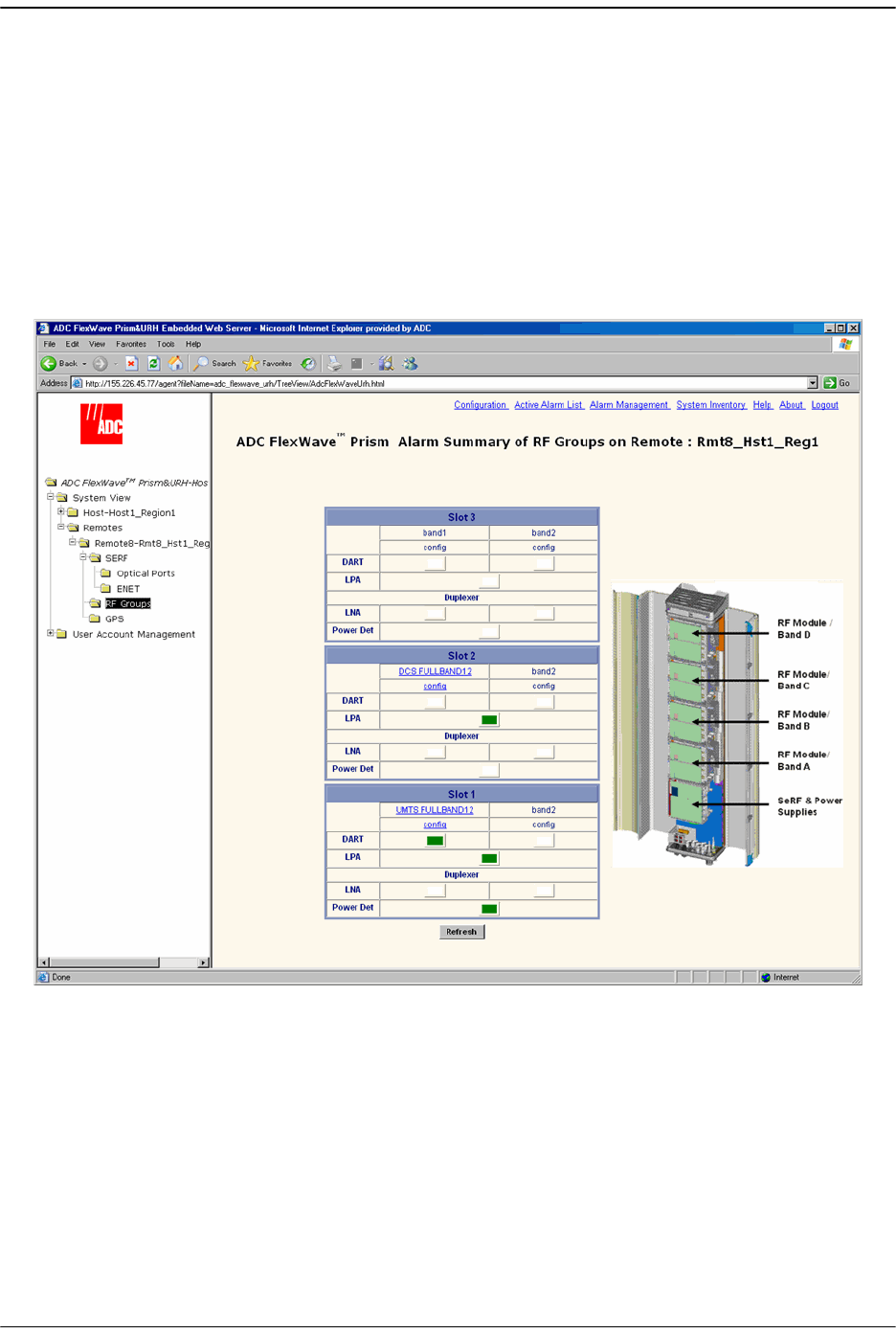Open the Alarm Management link
This screenshot has width=896, height=1334.
pyautogui.click(x=630, y=405)
